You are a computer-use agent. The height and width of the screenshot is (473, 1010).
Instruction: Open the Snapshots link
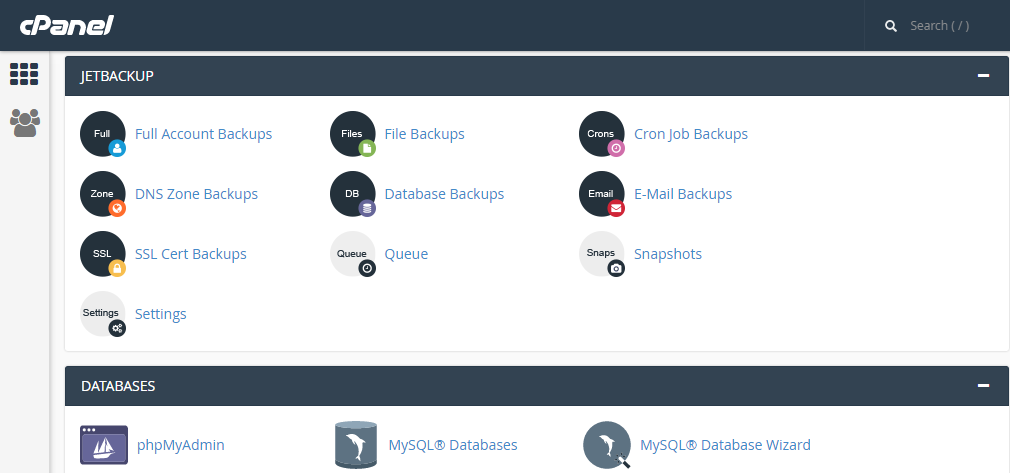668,254
